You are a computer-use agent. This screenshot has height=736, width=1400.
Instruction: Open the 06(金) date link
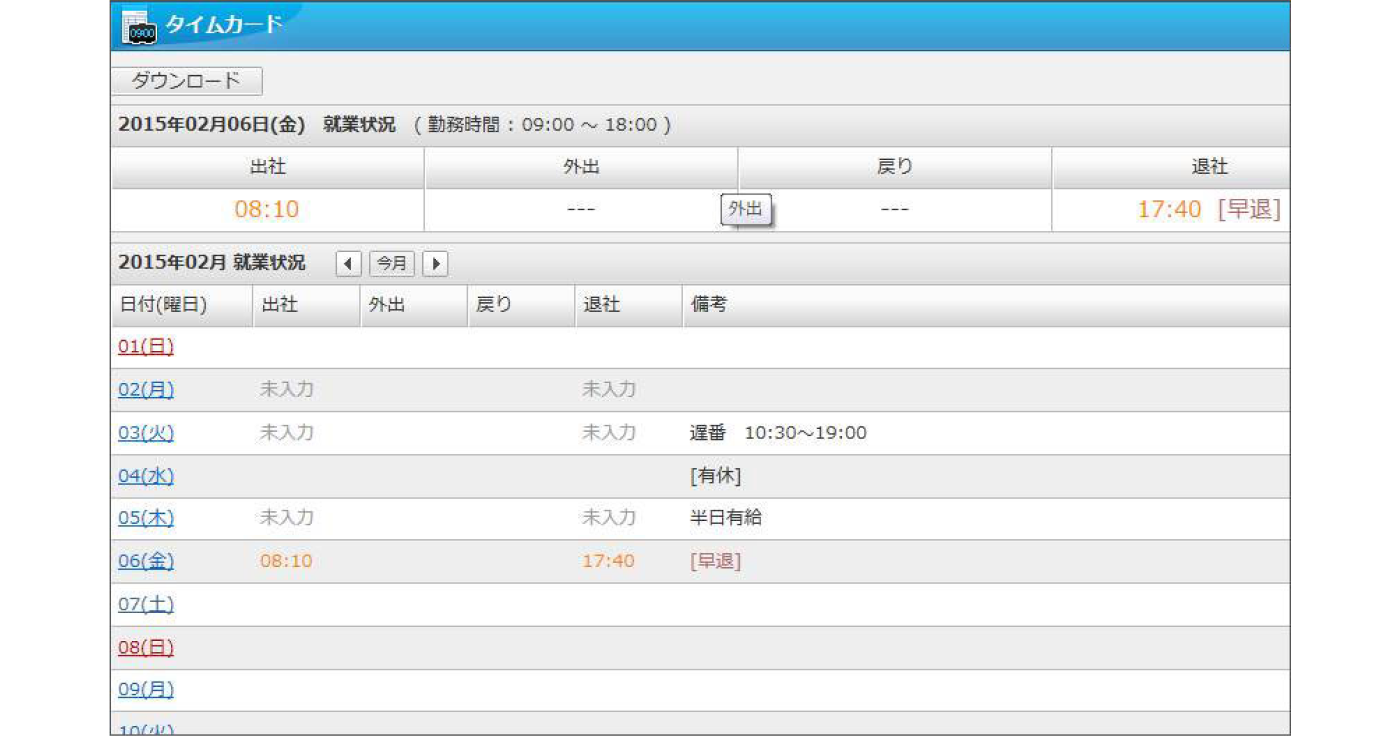tap(146, 561)
